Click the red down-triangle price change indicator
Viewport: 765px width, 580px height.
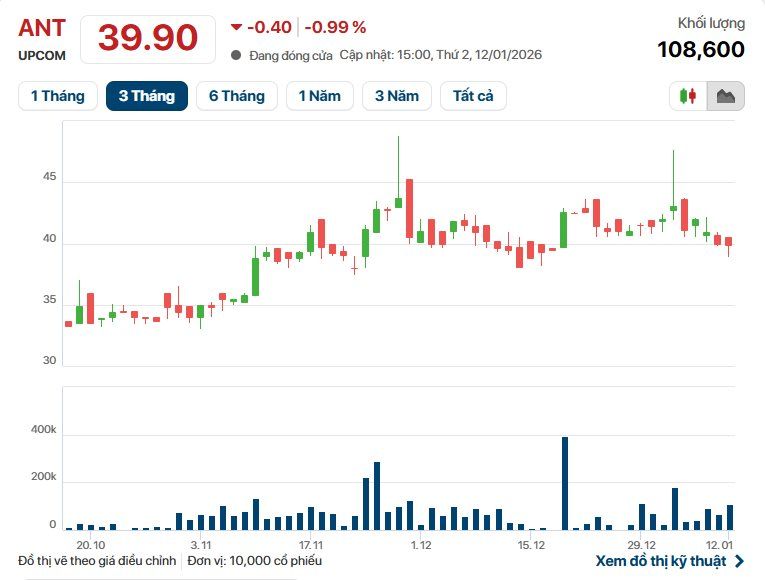point(236,27)
